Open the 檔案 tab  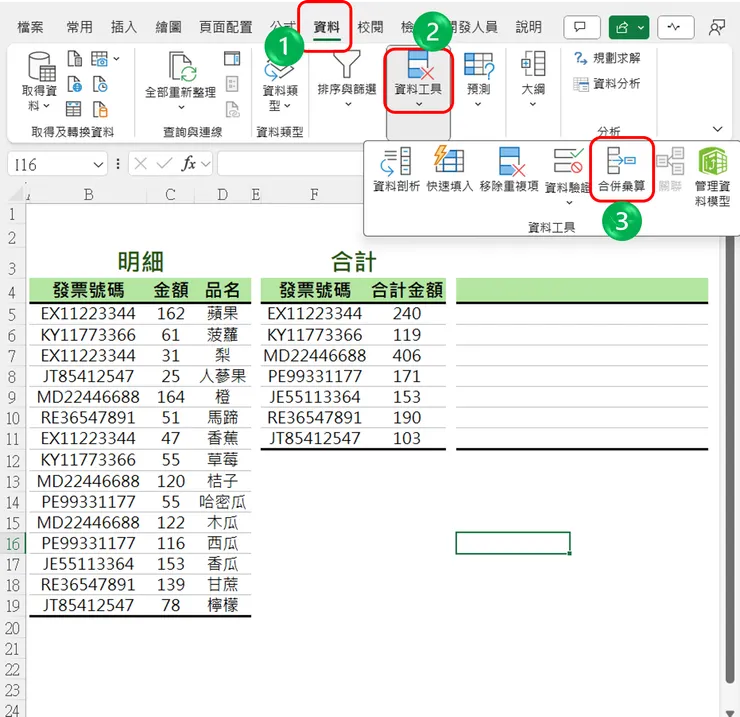point(30,27)
